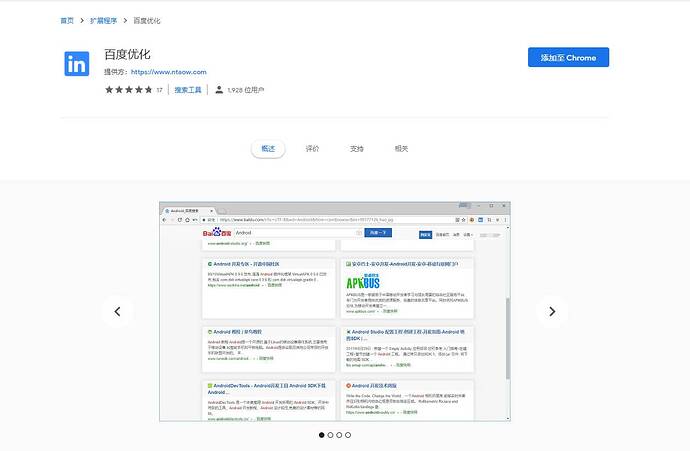Screen dimensions: 690x451
Task: Click the 百度优化 extension logo icon
Action: pyautogui.click(x=77, y=64)
